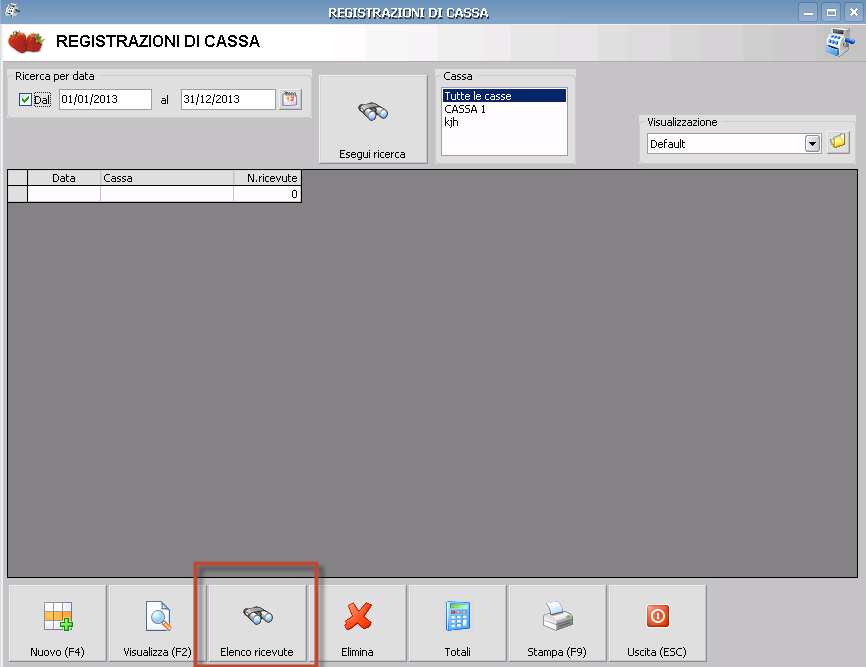
Task: Toggle the Dal date filter checkbox
Action: coord(25,99)
